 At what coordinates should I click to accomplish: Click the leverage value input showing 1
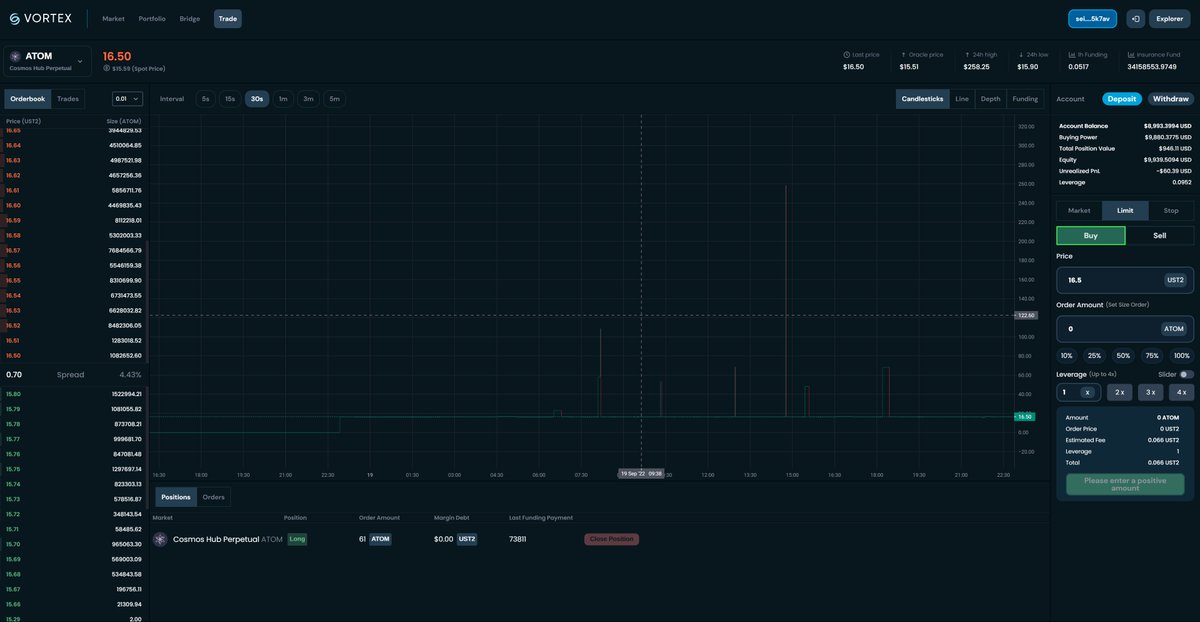pyautogui.click(x=1079, y=392)
